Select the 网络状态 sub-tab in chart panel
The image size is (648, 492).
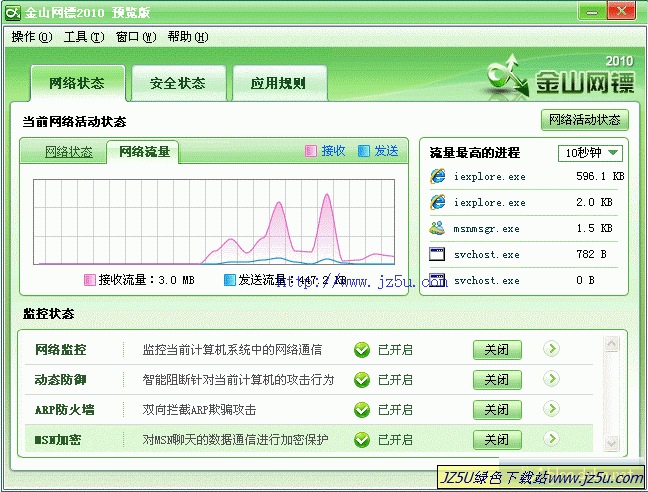(x=69, y=152)
